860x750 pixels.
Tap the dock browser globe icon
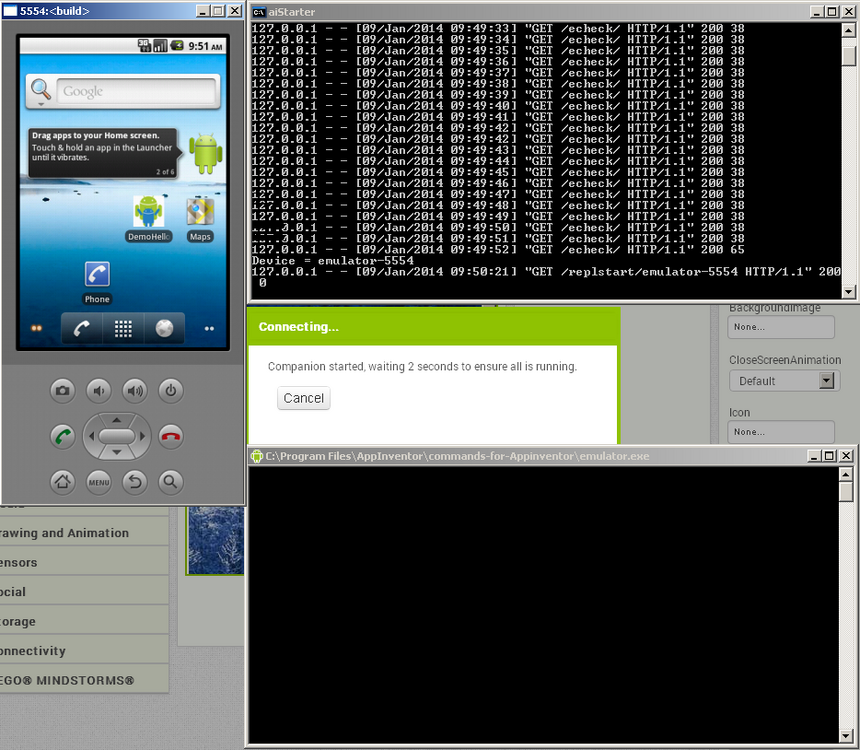point(164,328)
